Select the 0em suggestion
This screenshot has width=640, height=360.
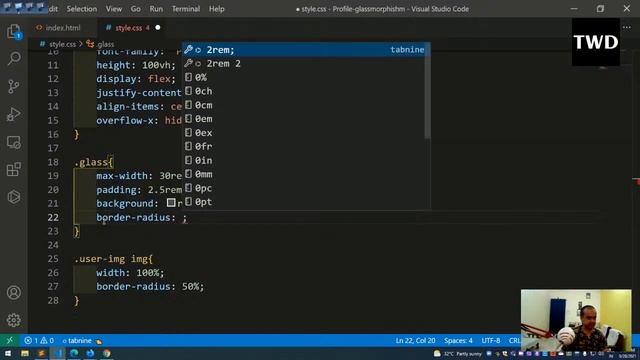coord(304,119)
